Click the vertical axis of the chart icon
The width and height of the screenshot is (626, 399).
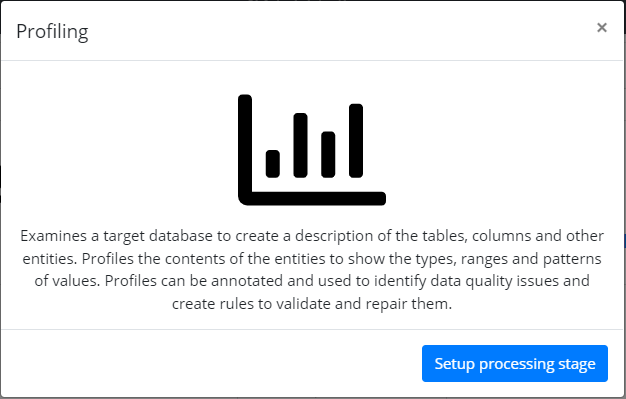coord(245,150)
